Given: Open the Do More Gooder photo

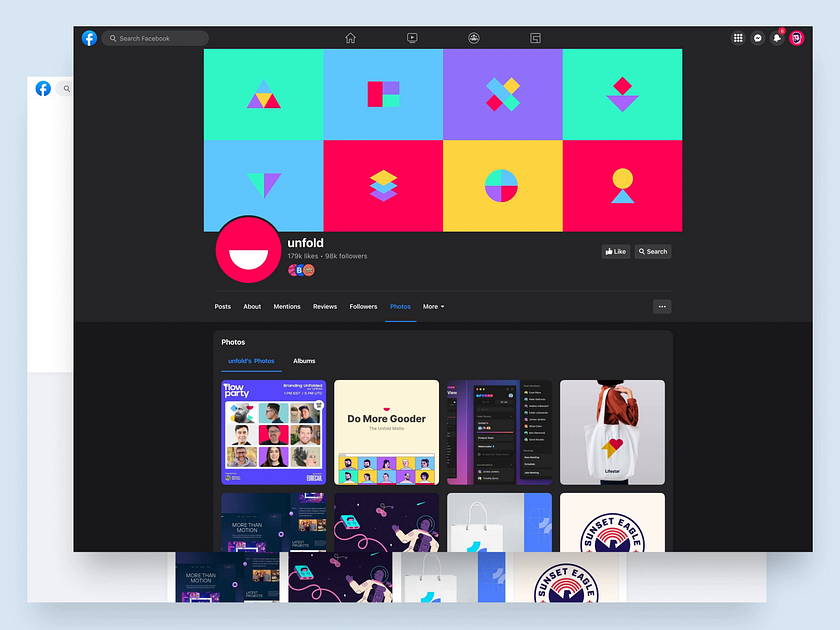Looking at the screenshot, I should [x=386, y=432].
